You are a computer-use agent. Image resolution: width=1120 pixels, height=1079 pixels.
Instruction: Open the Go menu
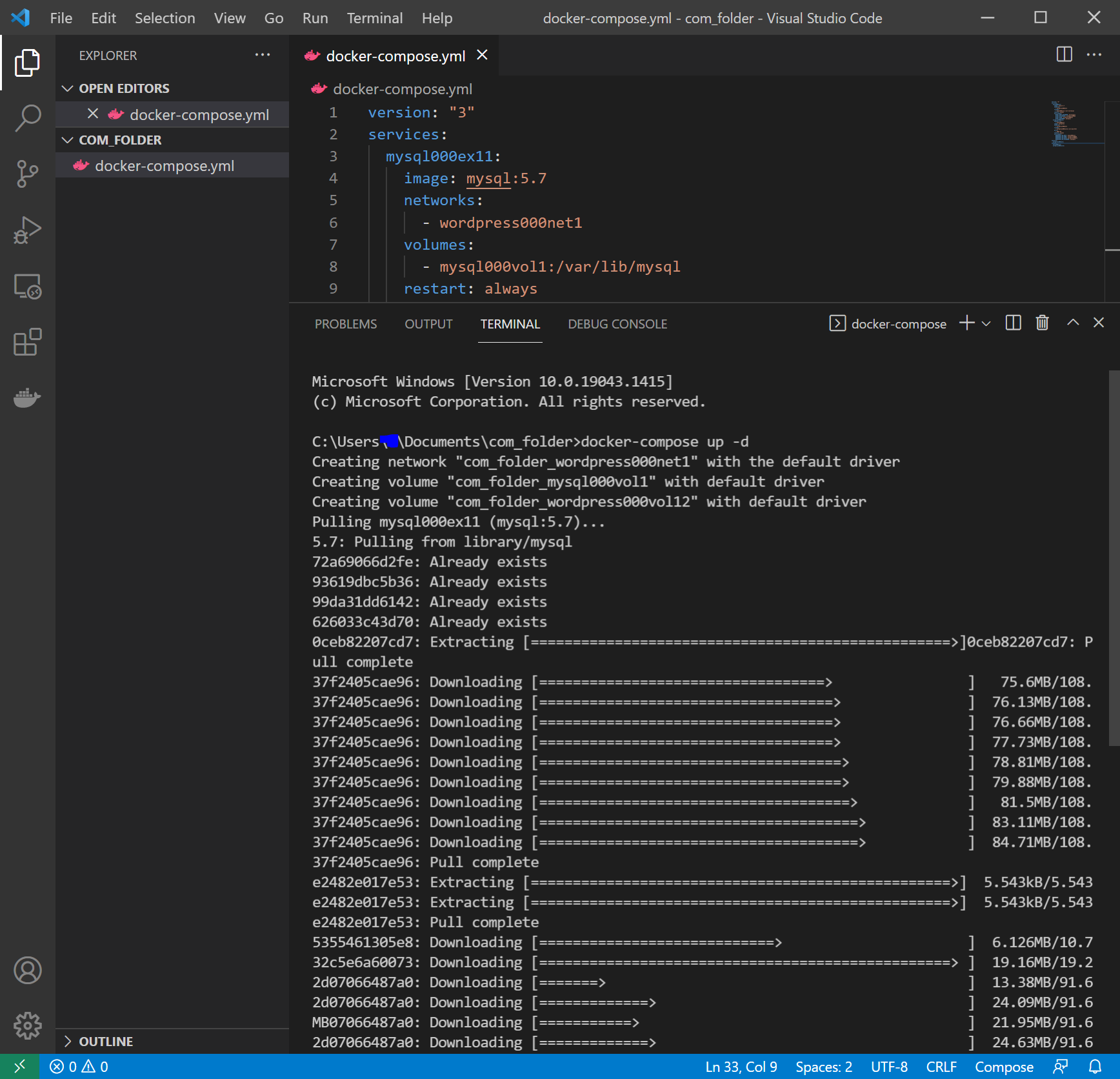click(x=274, y=18)
